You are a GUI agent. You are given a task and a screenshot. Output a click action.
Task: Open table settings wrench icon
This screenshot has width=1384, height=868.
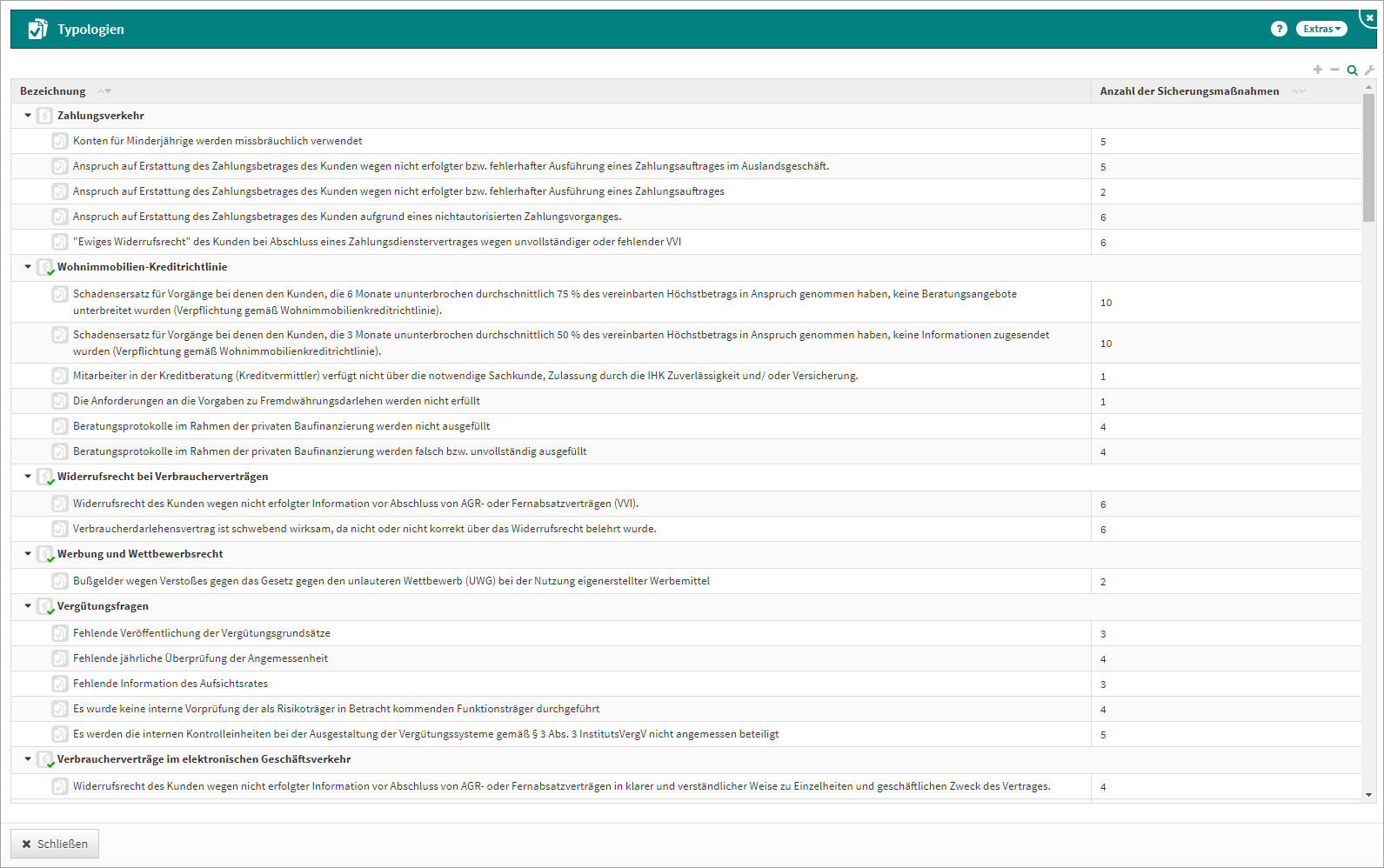pos(1369,70)
